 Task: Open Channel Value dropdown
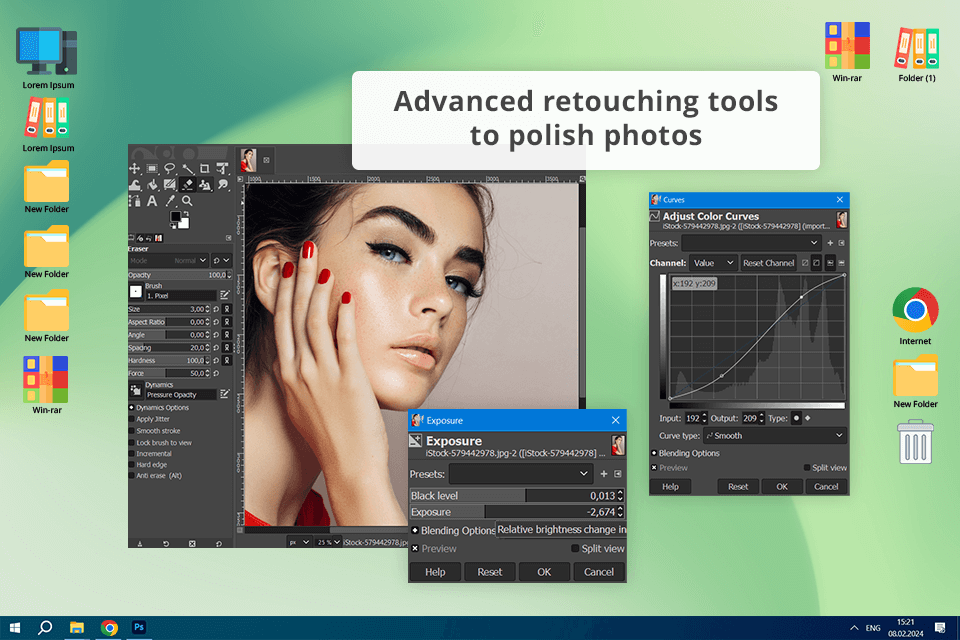pos(713,263)
